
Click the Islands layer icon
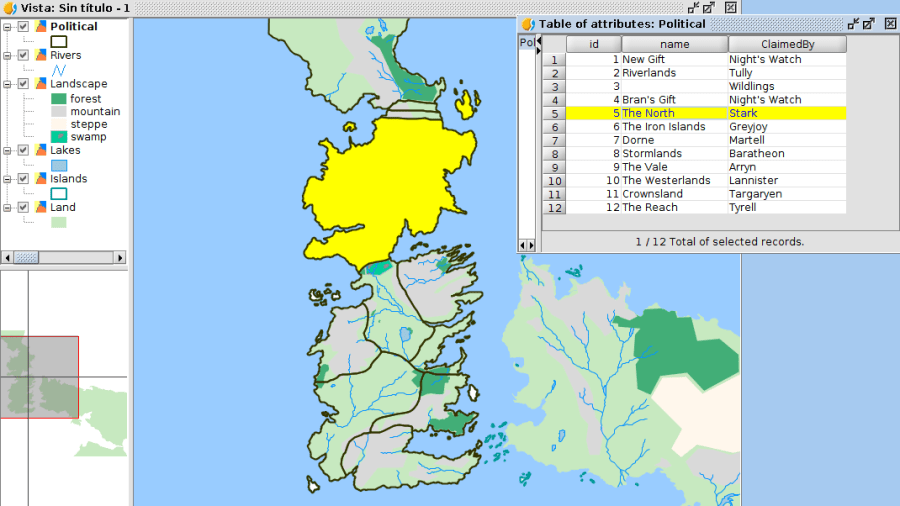(40, 179)
